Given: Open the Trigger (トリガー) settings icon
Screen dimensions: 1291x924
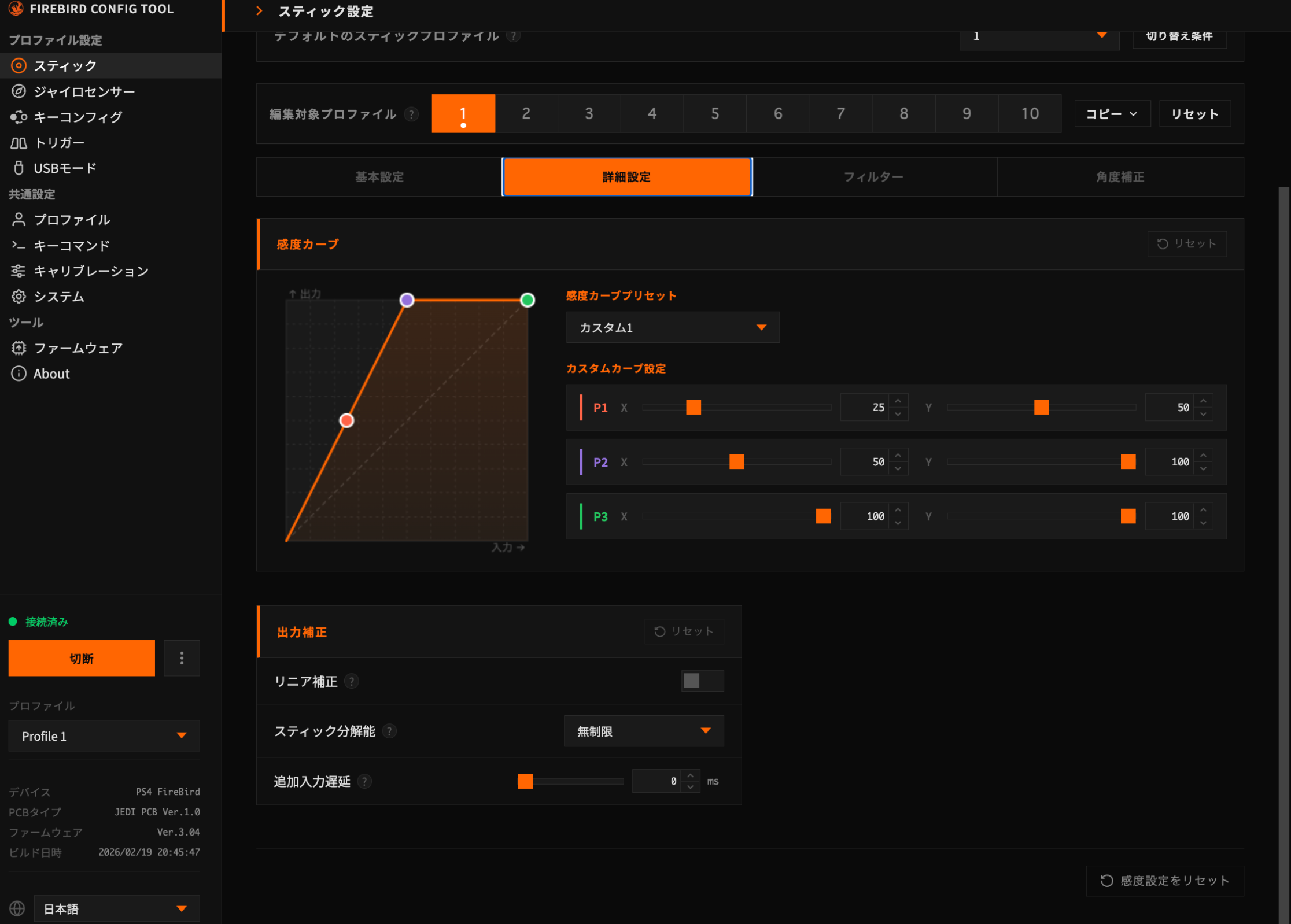Looking at the screenshot, I should point(19,143).
